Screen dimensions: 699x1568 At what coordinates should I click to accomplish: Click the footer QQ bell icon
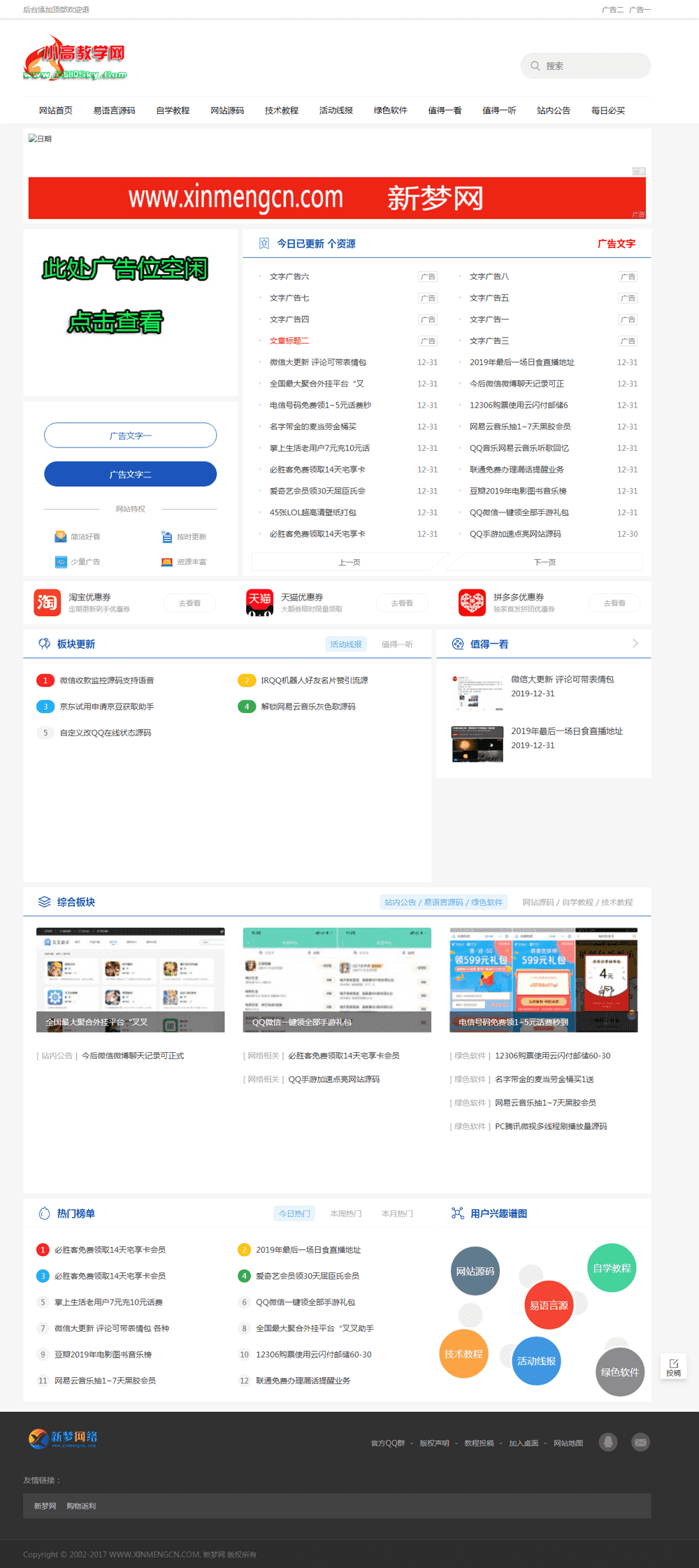click(x=608, y=1442)
